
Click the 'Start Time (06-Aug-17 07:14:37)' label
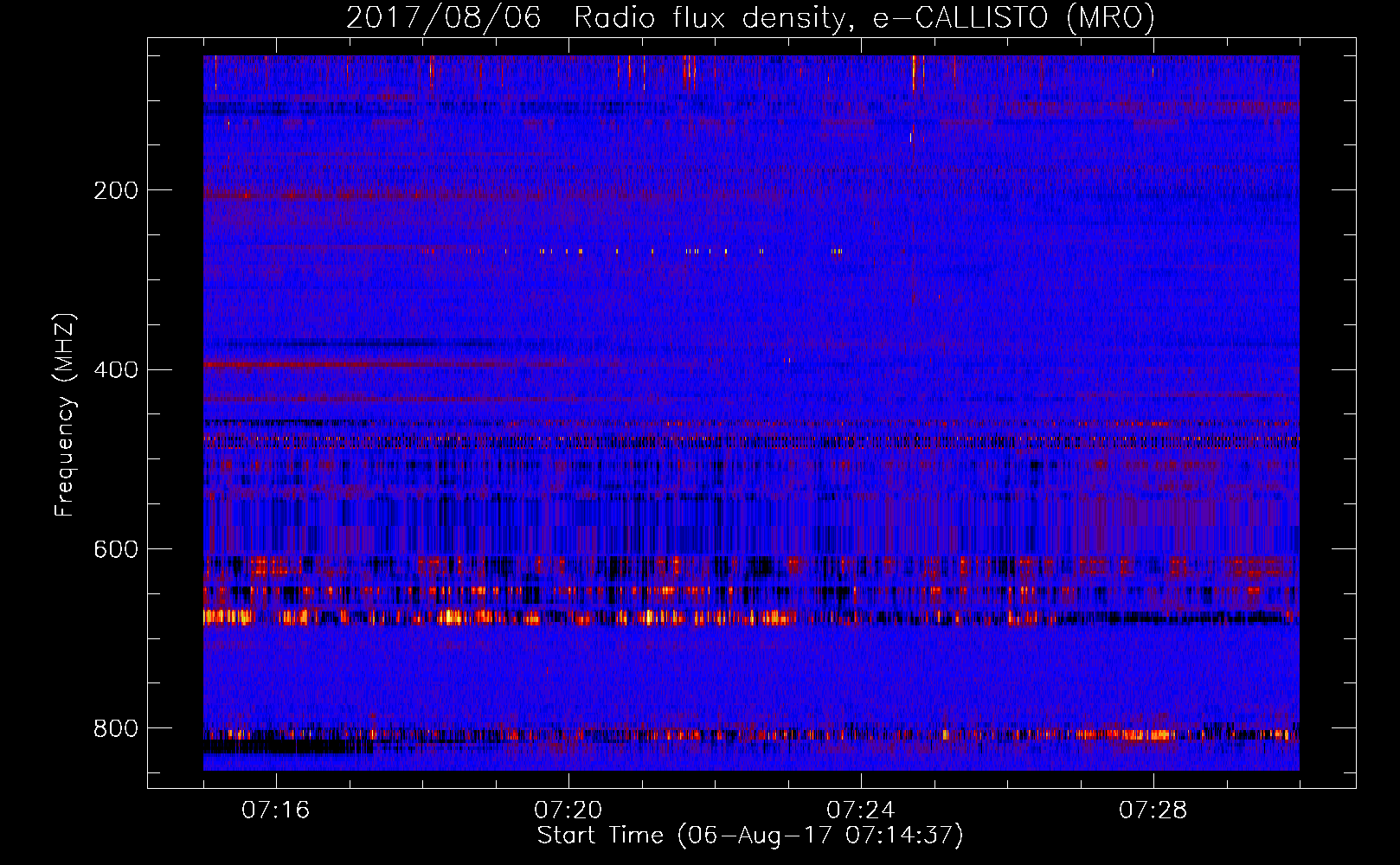point(750,836)
